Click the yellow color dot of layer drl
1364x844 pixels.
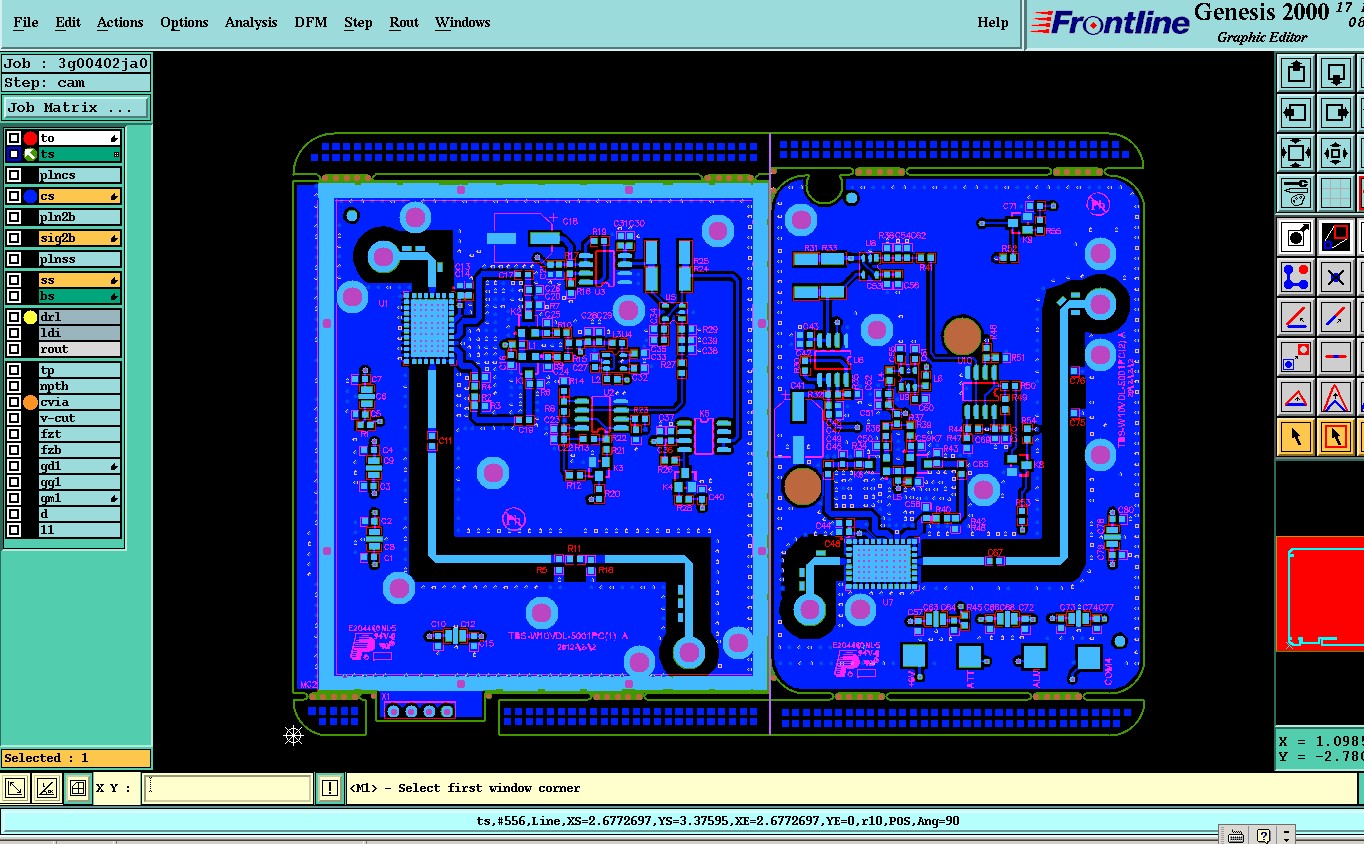coord(30,317)
